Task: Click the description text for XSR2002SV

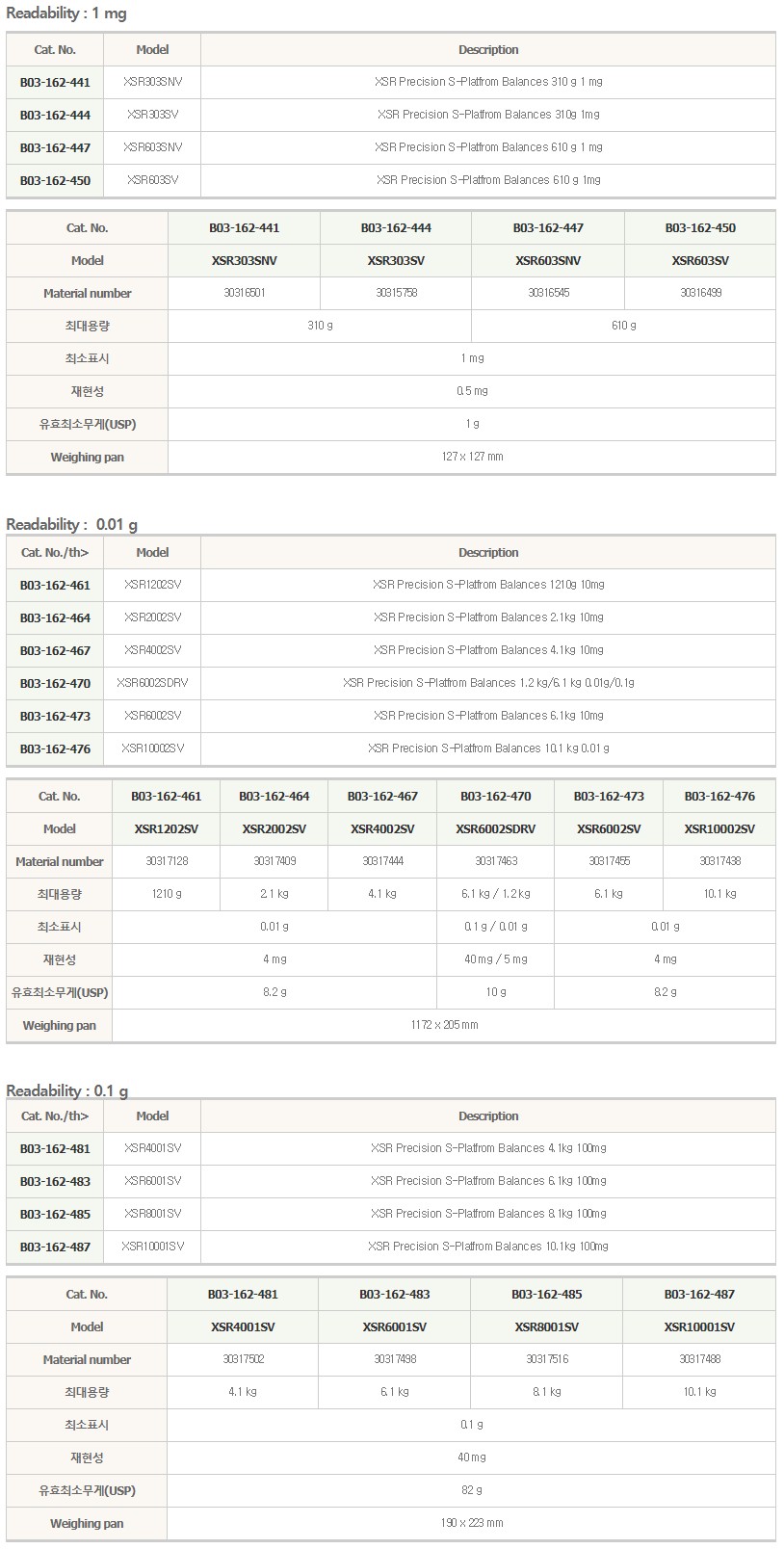Action: pos(488,617)
